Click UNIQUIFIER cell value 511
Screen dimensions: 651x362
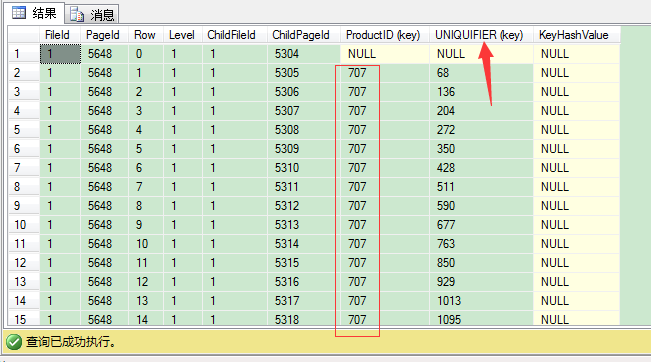(x=481, y=187)
